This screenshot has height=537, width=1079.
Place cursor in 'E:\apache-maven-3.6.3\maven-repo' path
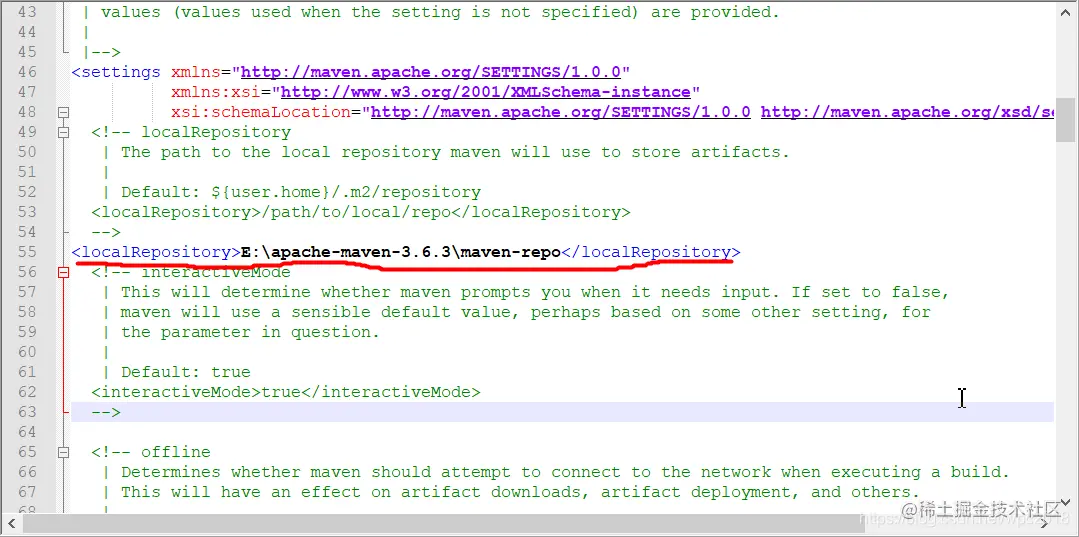pyautogui.click(x=400, y=252)
